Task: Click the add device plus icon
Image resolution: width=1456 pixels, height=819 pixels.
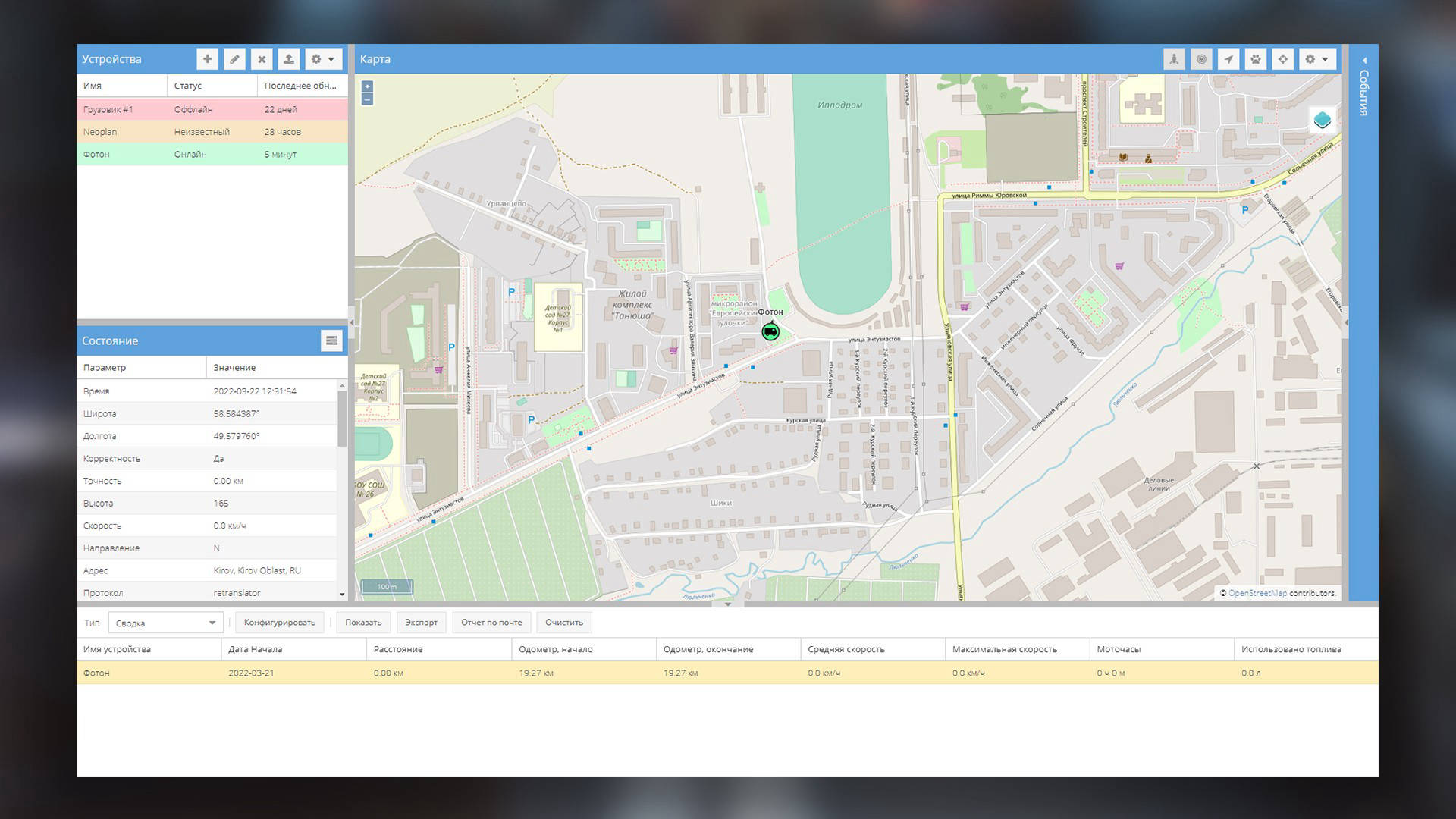Action: click(207, 59)
